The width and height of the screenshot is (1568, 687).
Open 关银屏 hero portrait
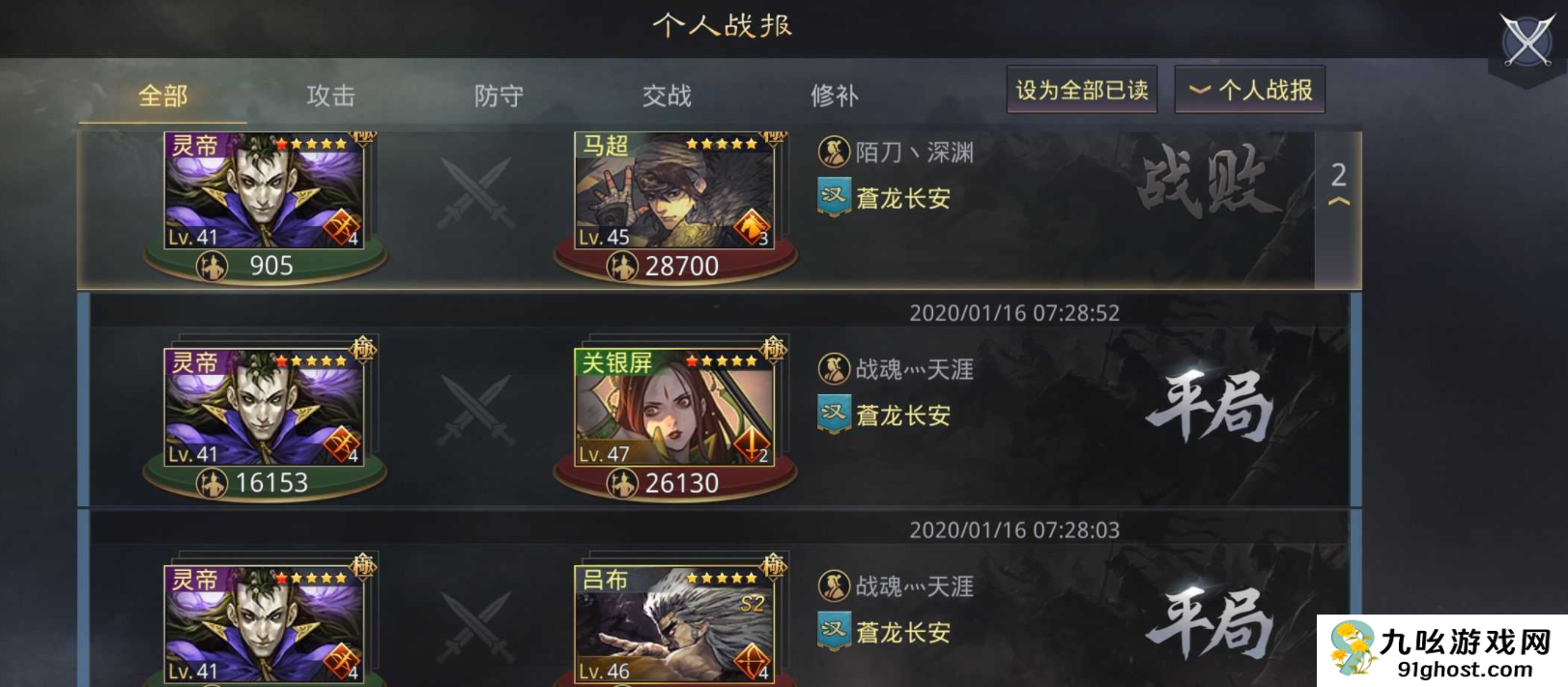click(674, 406)
